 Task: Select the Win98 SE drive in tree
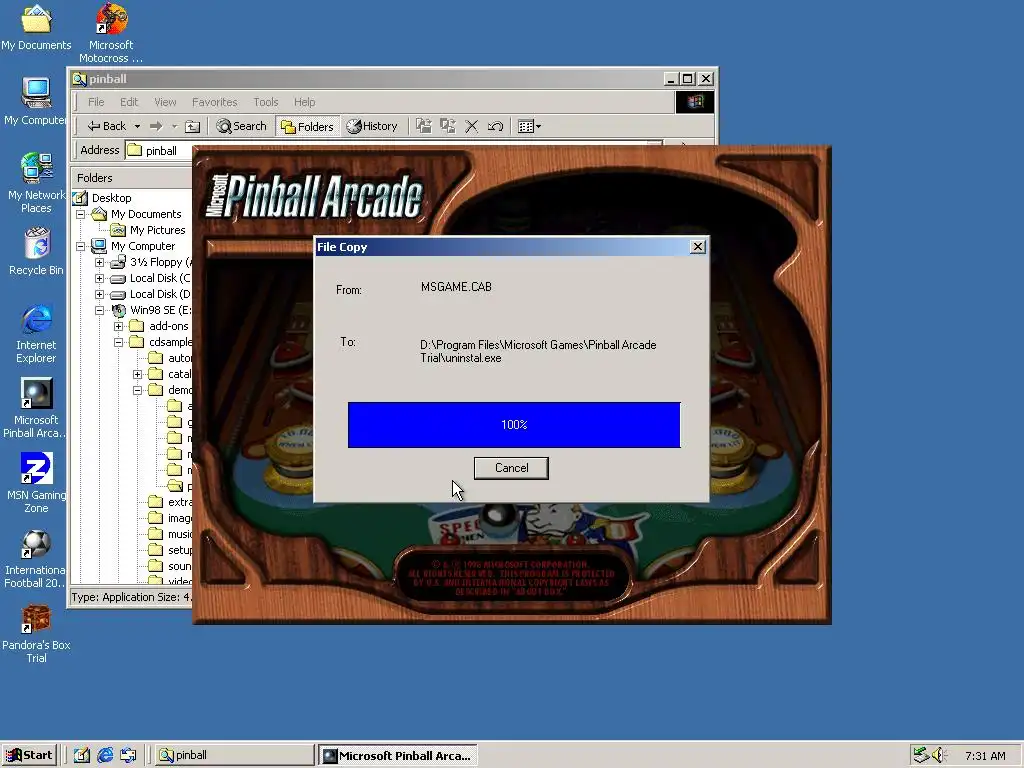point(160,310)
